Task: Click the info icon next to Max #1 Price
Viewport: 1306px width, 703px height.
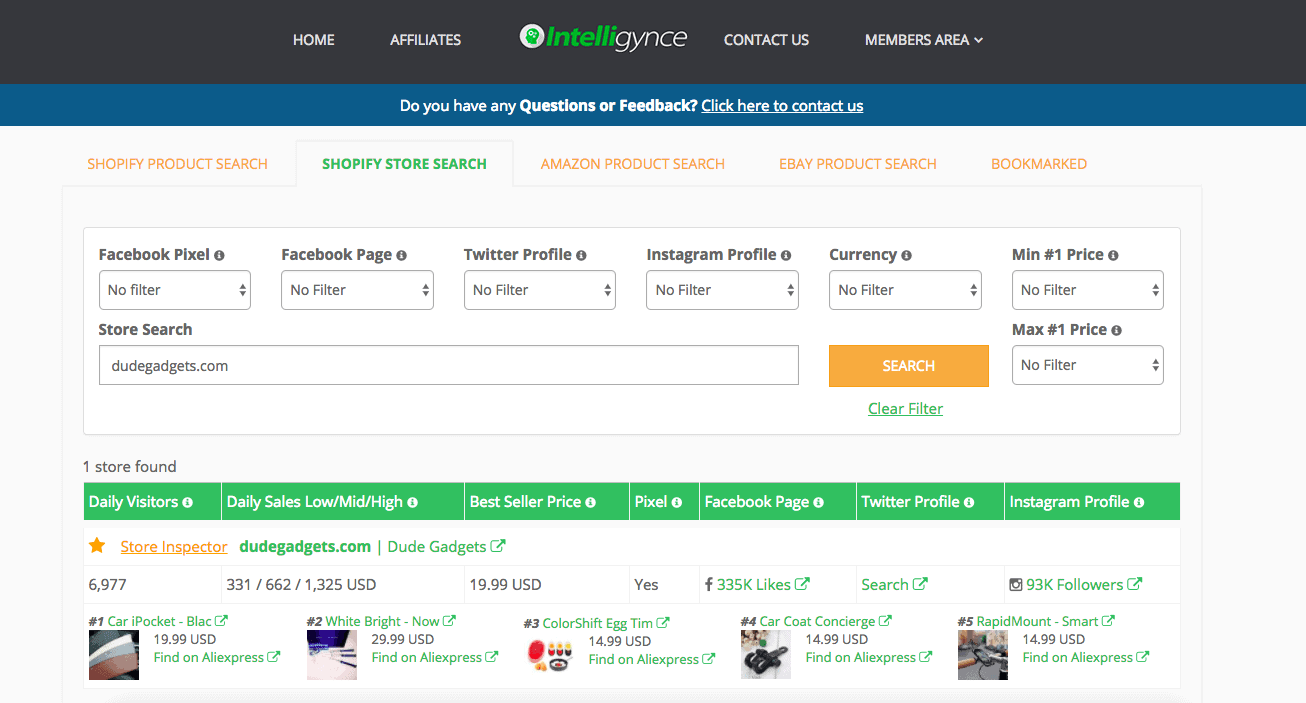Action: coord(1116,330)
